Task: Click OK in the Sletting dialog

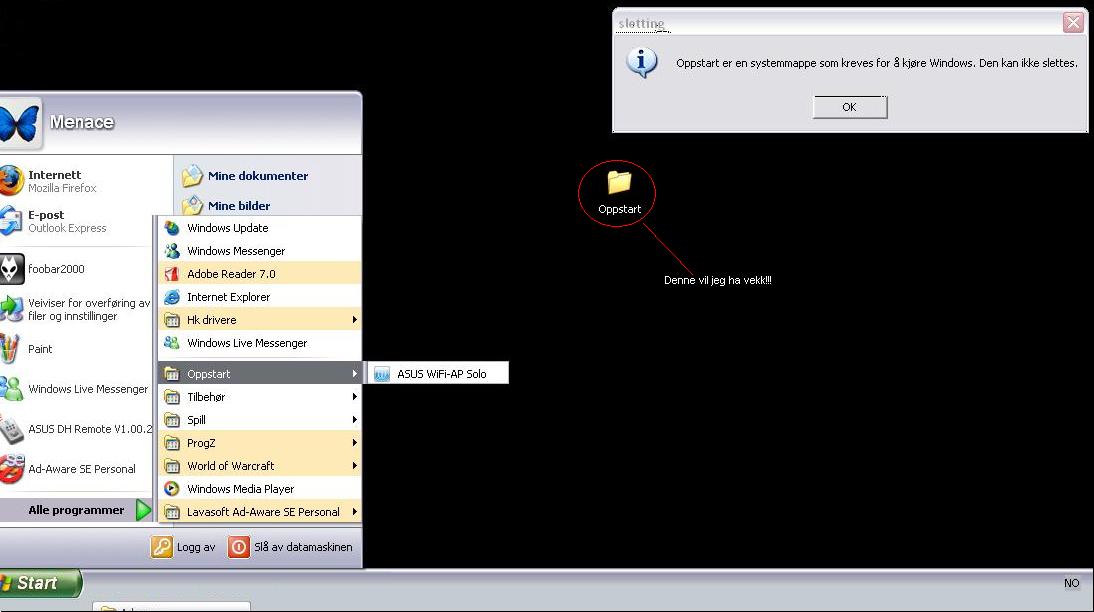Action: [850, 107]
